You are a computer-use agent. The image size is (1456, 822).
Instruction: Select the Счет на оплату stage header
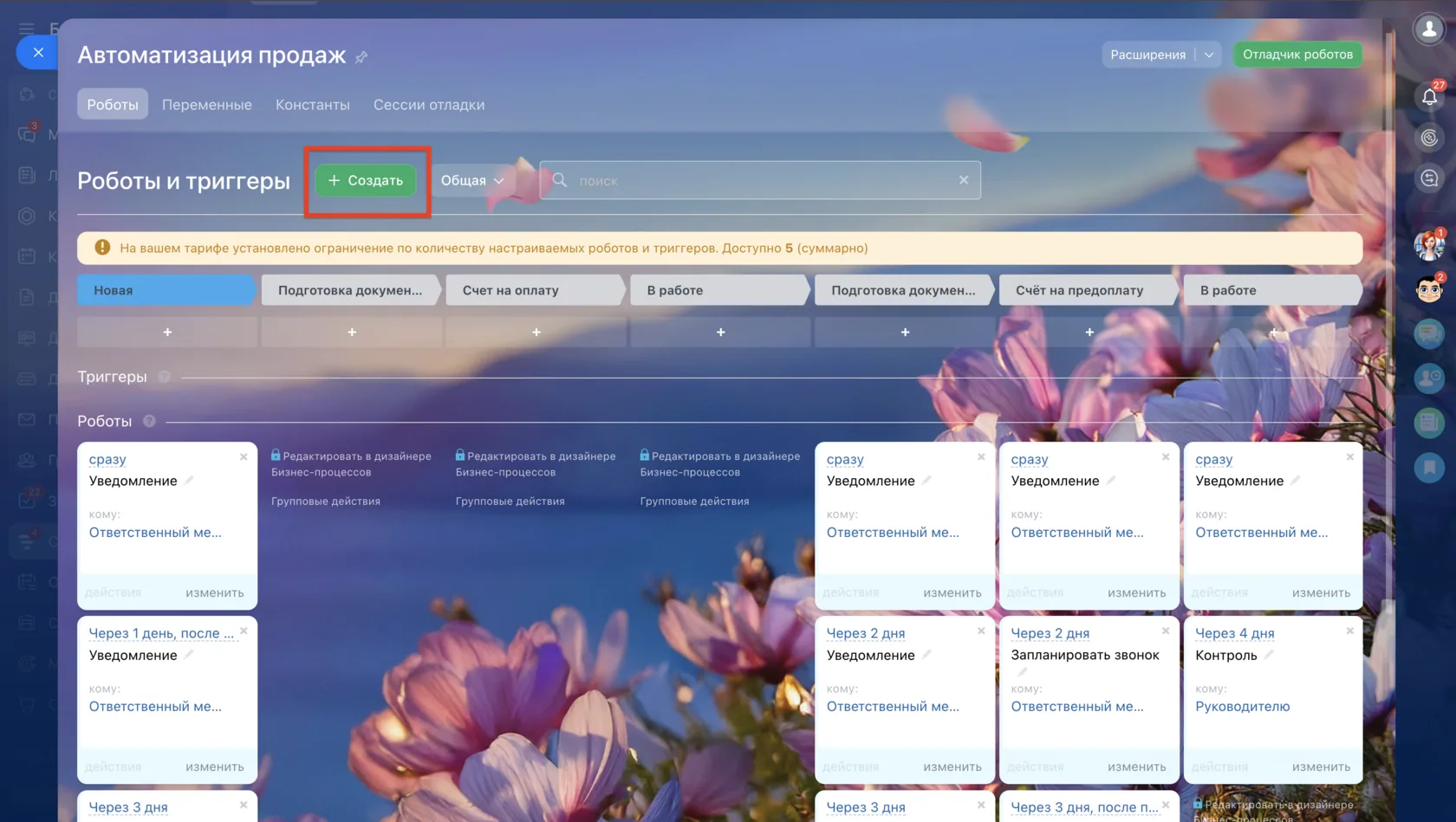tap(535, 290)
